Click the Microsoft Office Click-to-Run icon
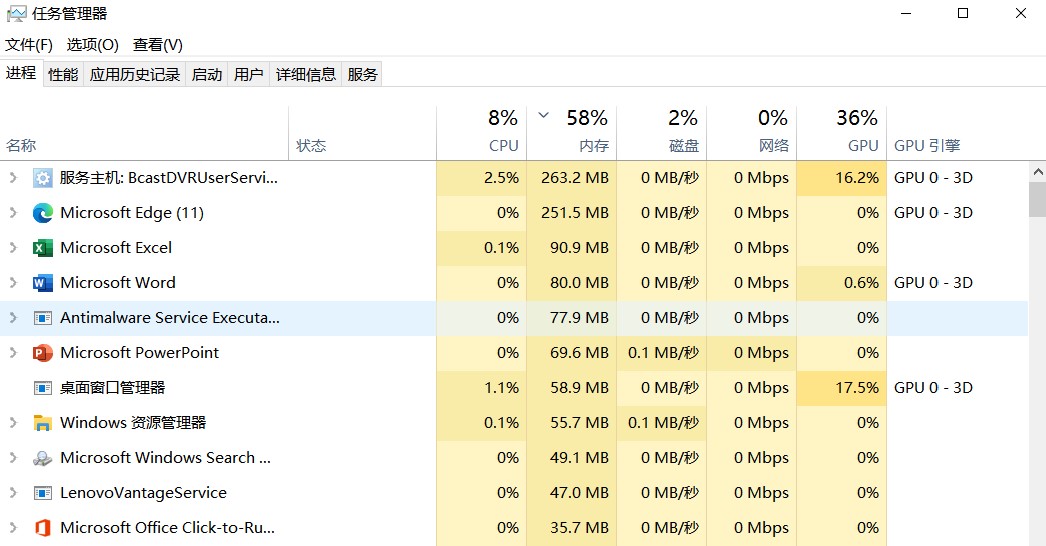 click(x=43, y=528)
